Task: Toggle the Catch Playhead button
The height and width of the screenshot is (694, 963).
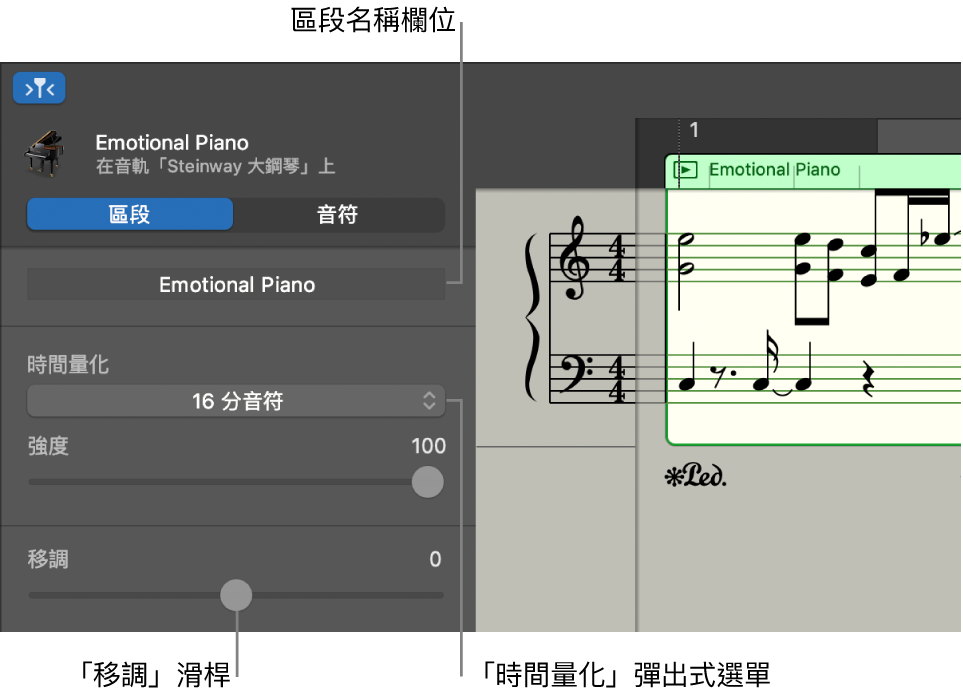Action: point(39,88)
